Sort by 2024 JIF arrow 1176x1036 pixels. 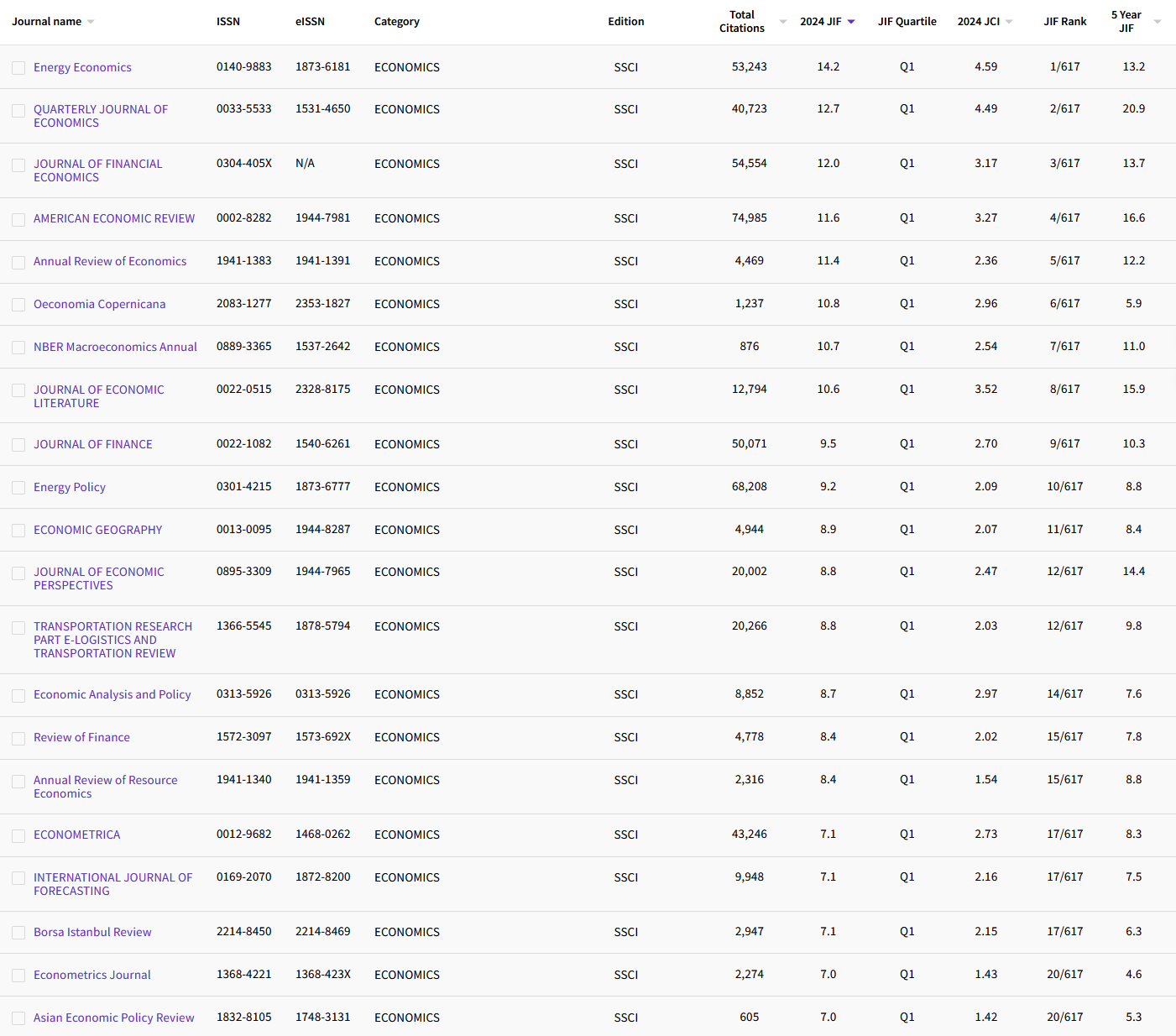coord(851,22)
